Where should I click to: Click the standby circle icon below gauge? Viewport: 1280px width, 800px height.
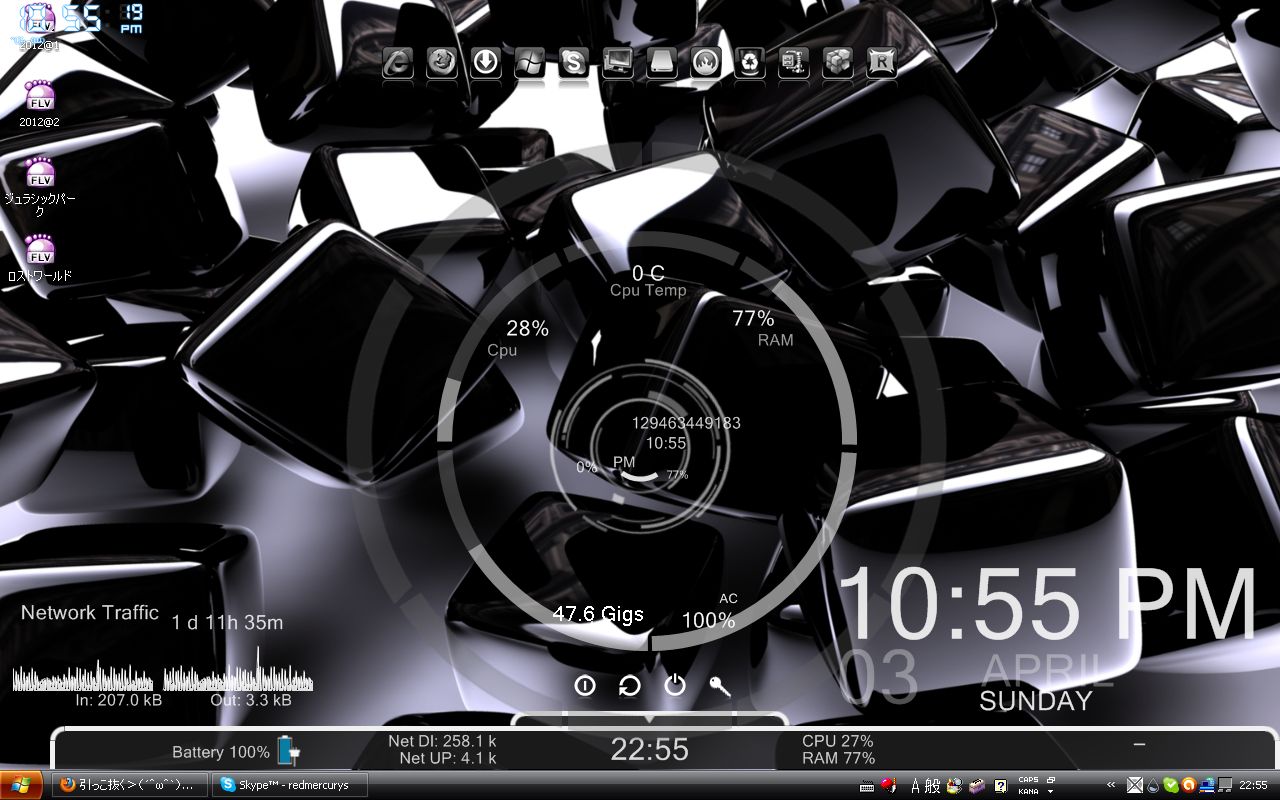(x=585, y=685)
